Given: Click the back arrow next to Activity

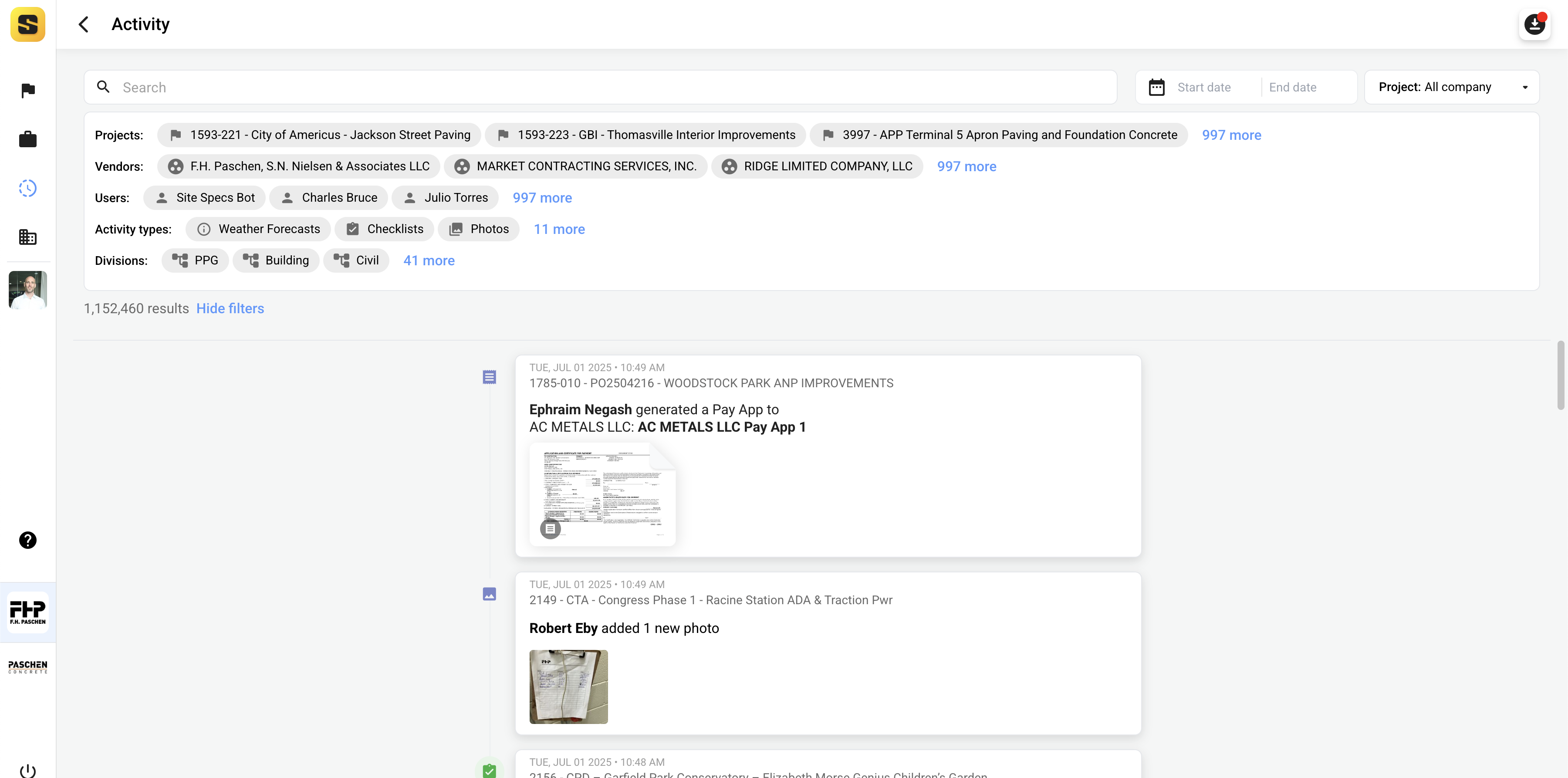Looking at the screenshot, I should pos(84,24).
